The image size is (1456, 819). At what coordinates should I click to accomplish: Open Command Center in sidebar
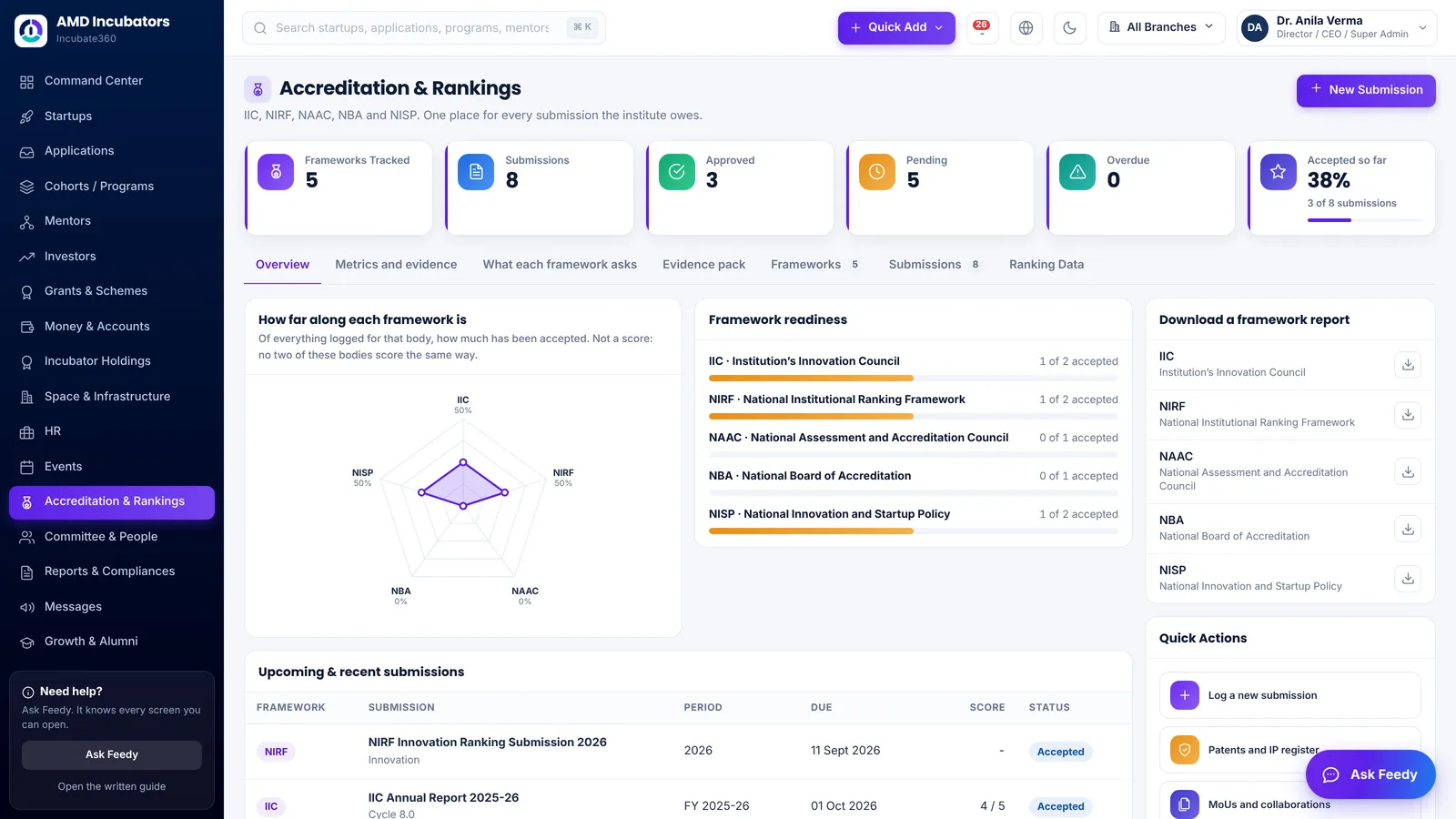point(112,81)
